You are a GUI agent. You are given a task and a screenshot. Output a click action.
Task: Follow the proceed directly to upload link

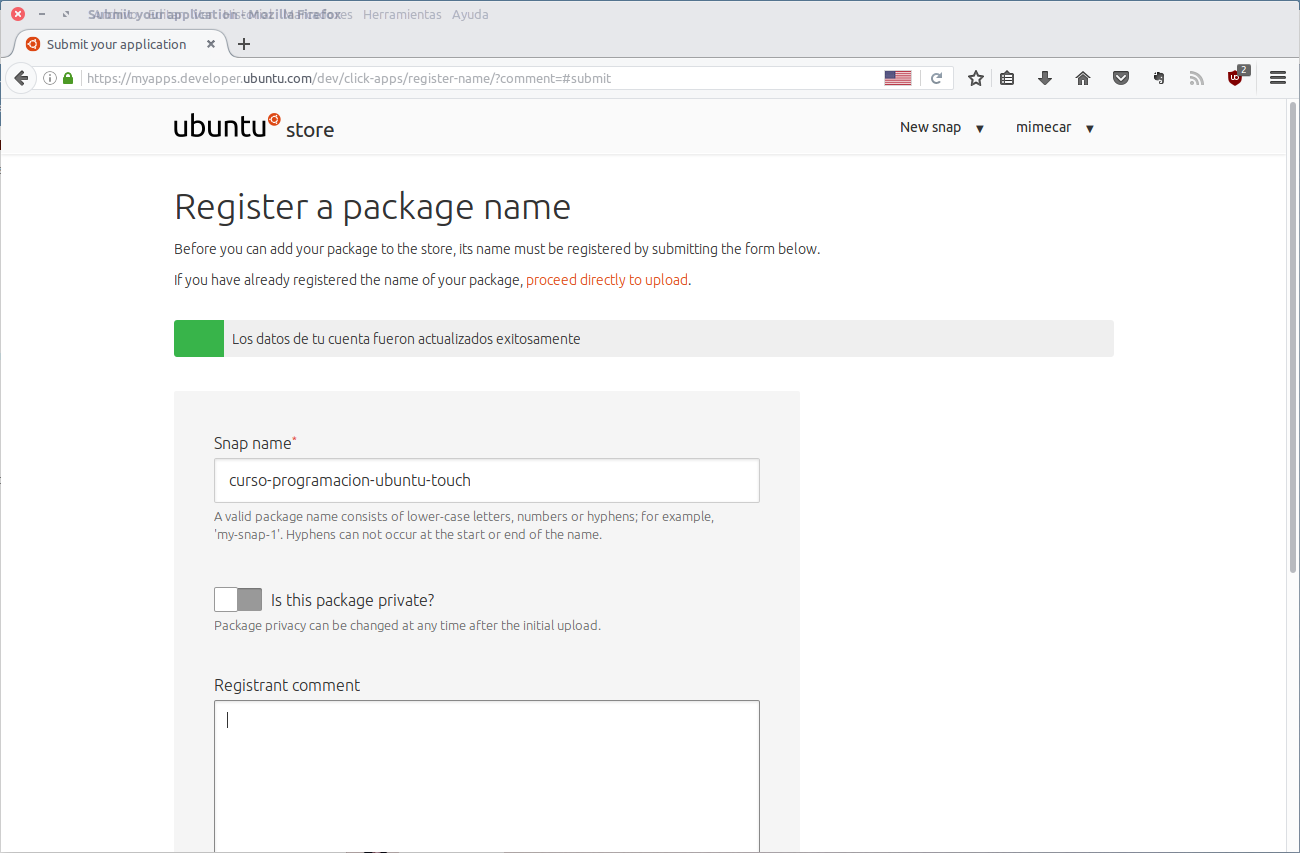pyautogui.click(x=607, y=280)
